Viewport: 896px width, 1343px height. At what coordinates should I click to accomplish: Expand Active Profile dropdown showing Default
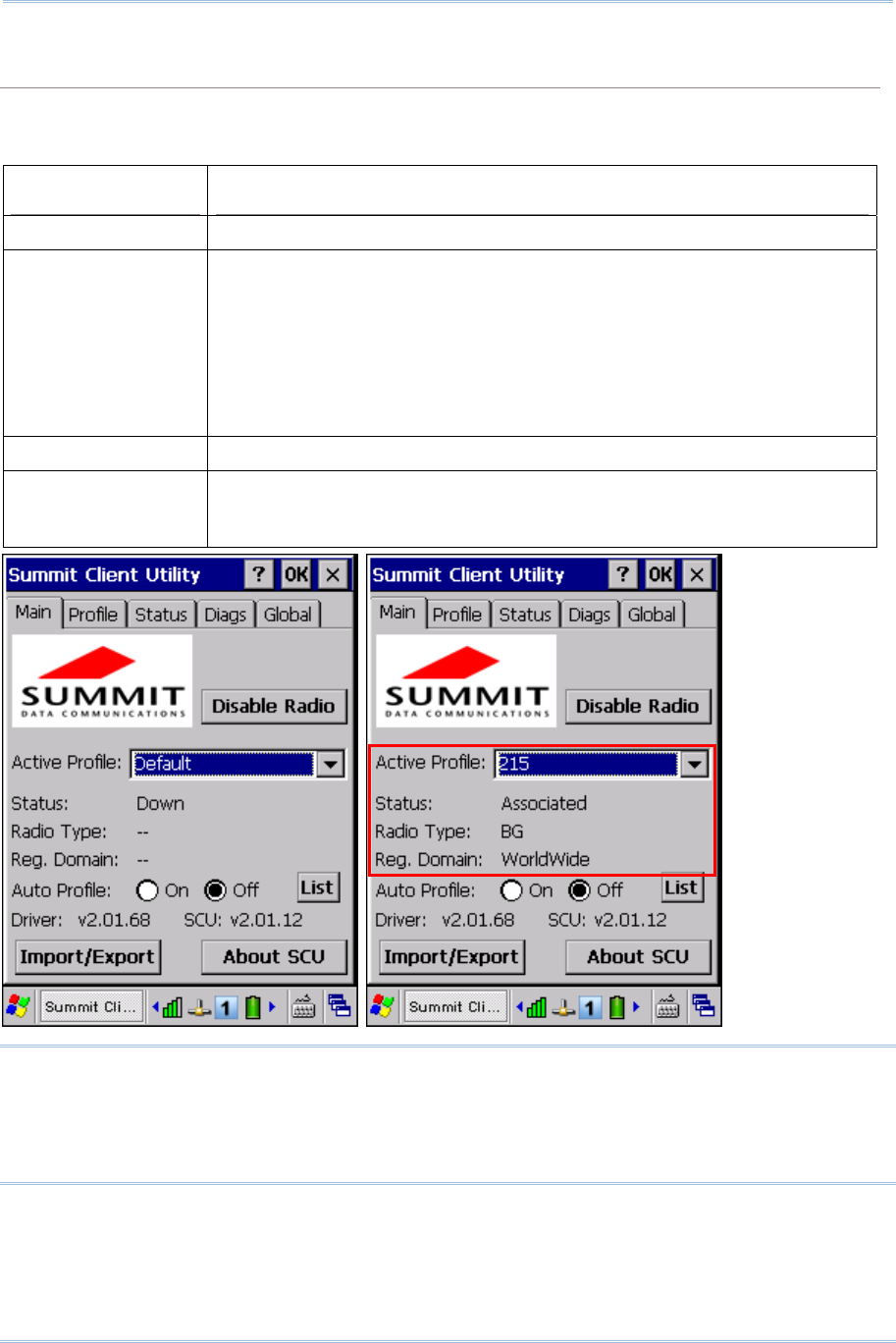pyautogui.click(x=330, y=764)
